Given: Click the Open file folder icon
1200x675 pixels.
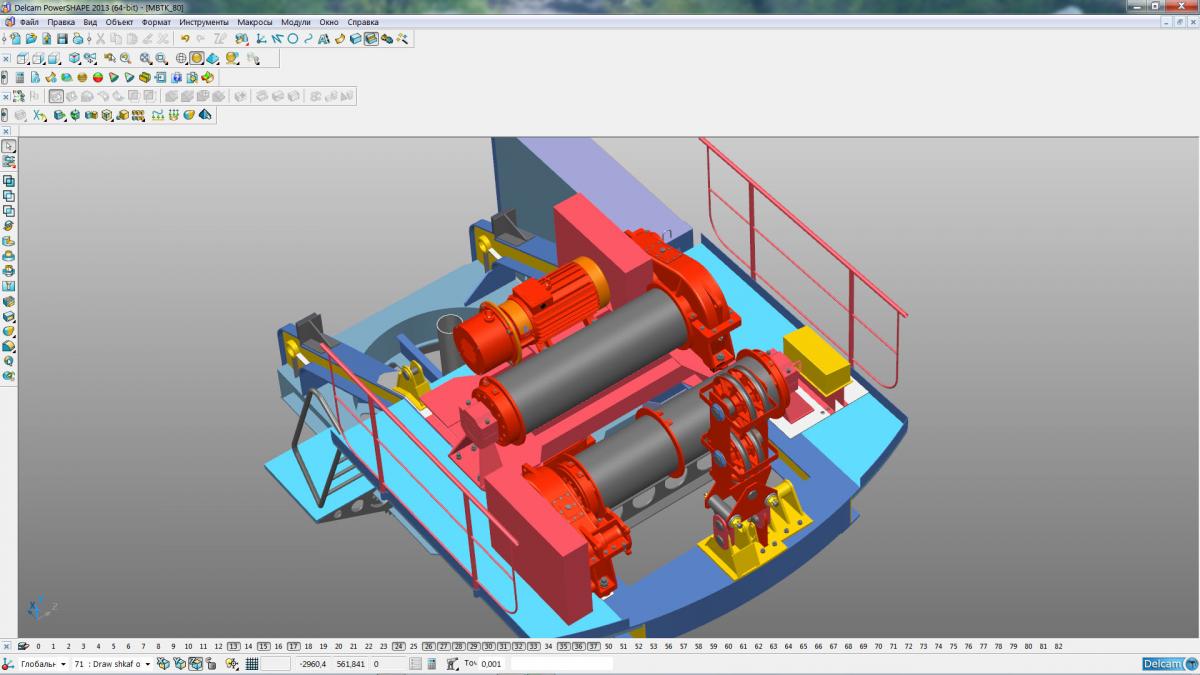Looking at the screenshot, I should [31, 39].
